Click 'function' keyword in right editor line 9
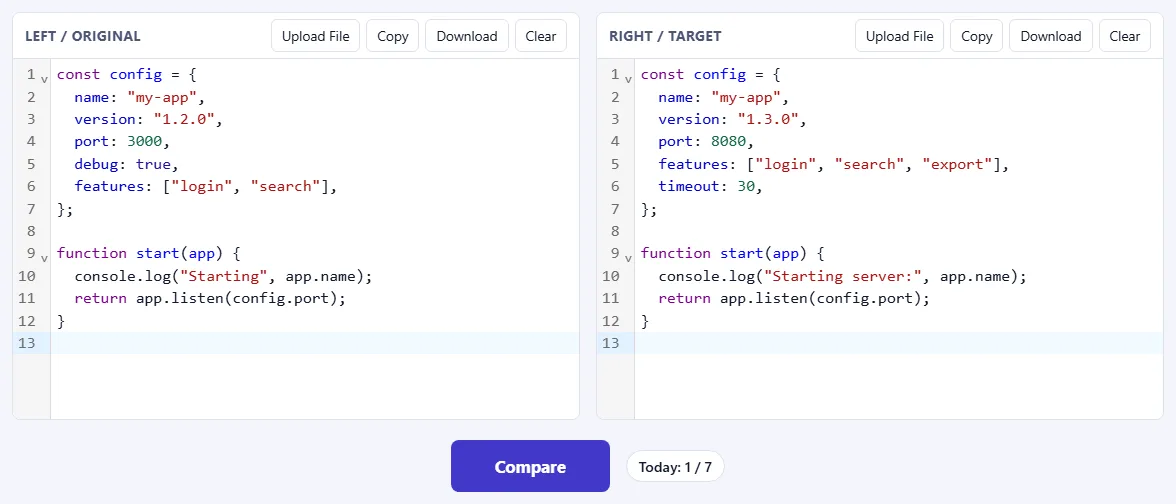The image size is (1176, 504). click(x=676, y=254)
